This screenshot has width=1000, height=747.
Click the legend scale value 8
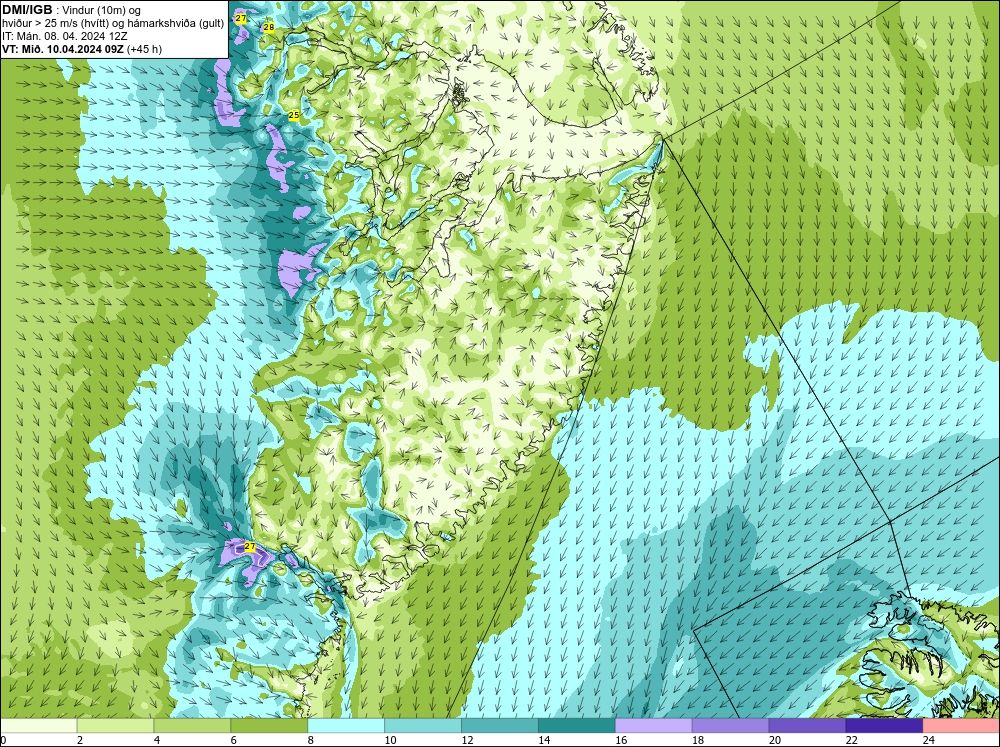(311, 740)
